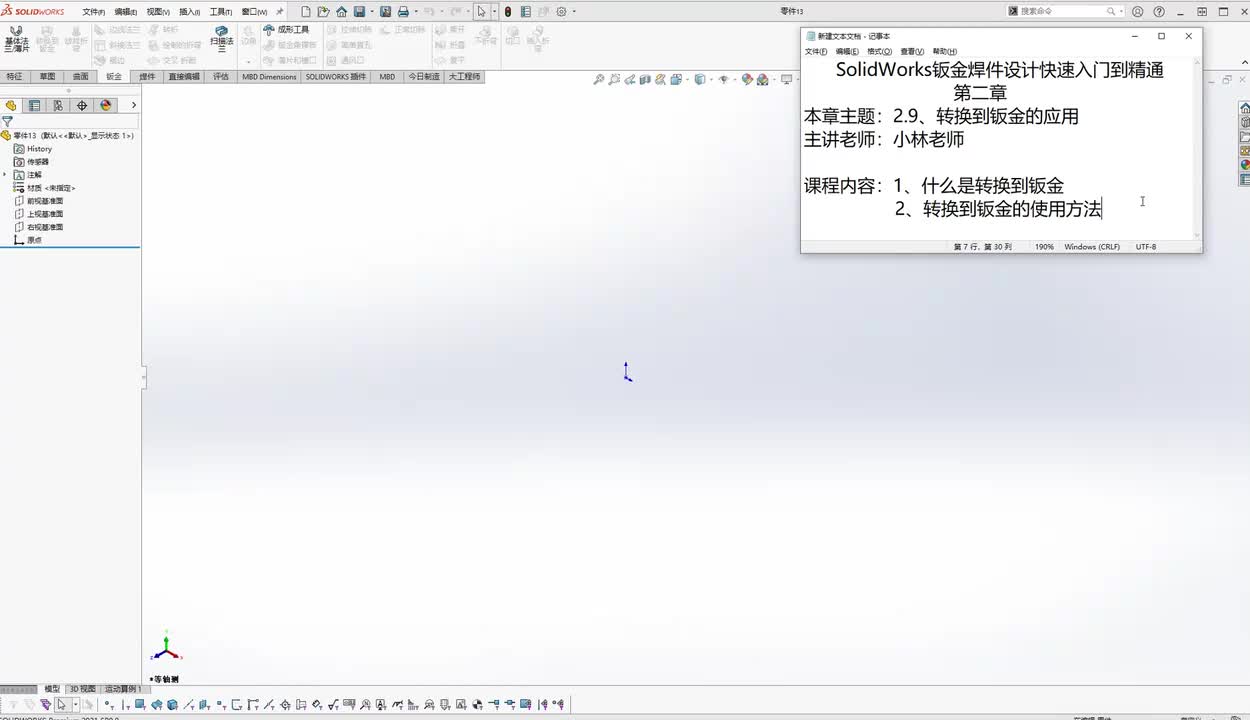Image resolution: width=1250 pixels, height=720 pixels.
Task: Open the DisplayManager color ball tab
Action: click(x=106, y=105)
